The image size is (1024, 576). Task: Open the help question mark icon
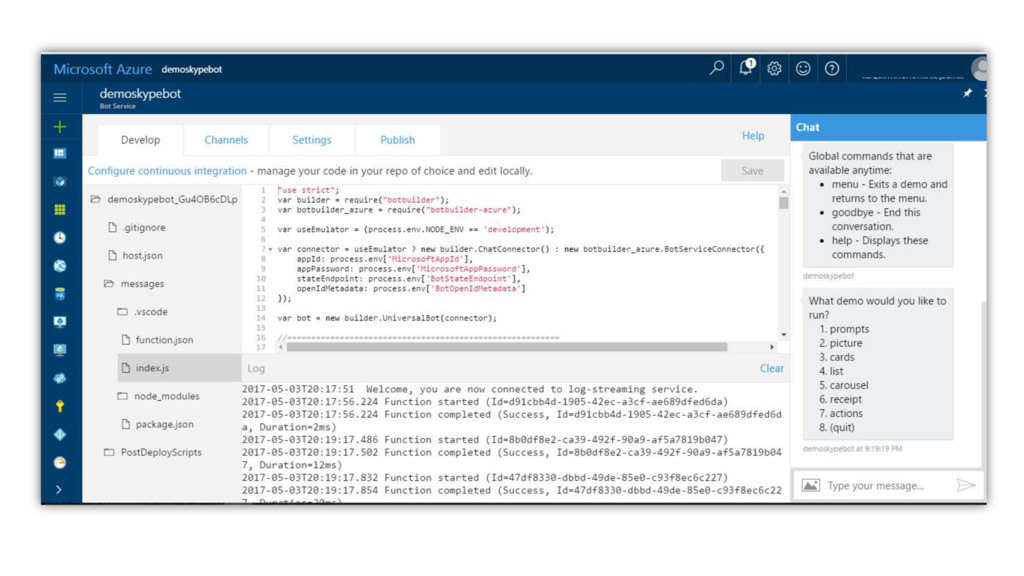tap(831, 69)
